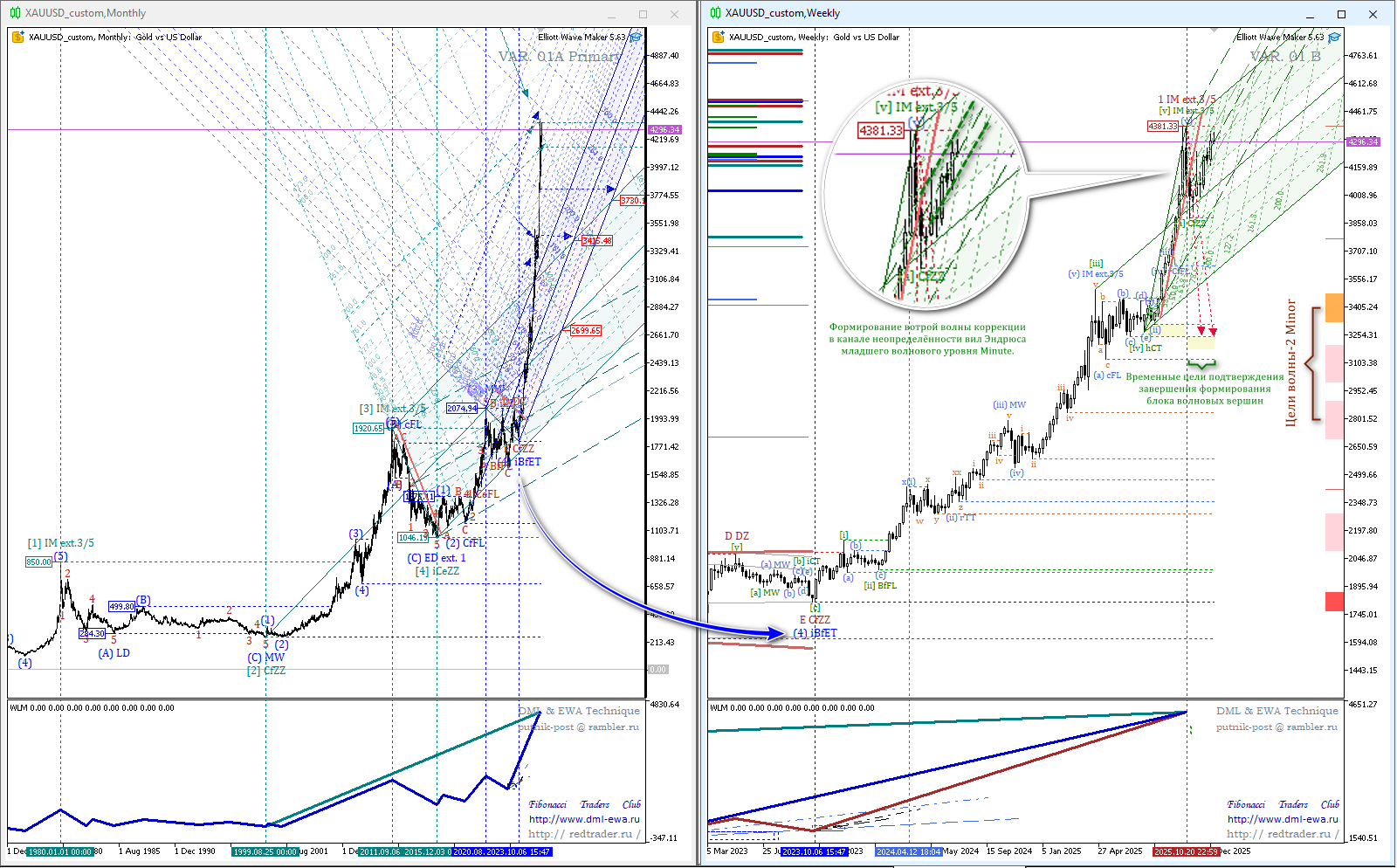1397x868 pixels.
Task: Maximize the XAUUSD_custom,Weekly window
Action: (x=1341, y=14)
